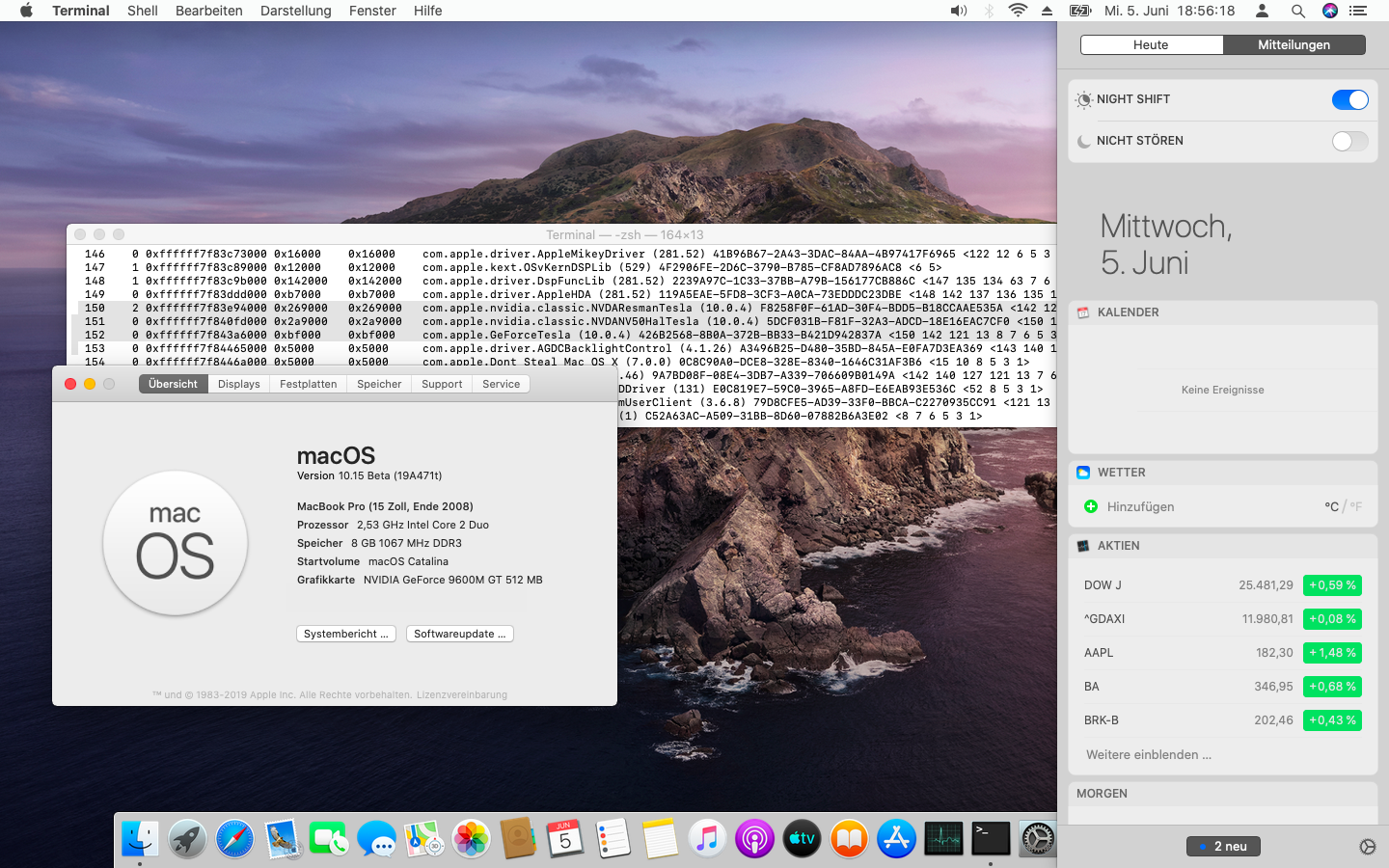Screen dimensions: 1389x868
Task: Open user account menu bar icon
Action: pyautogui.click(x=1262, y=11)
